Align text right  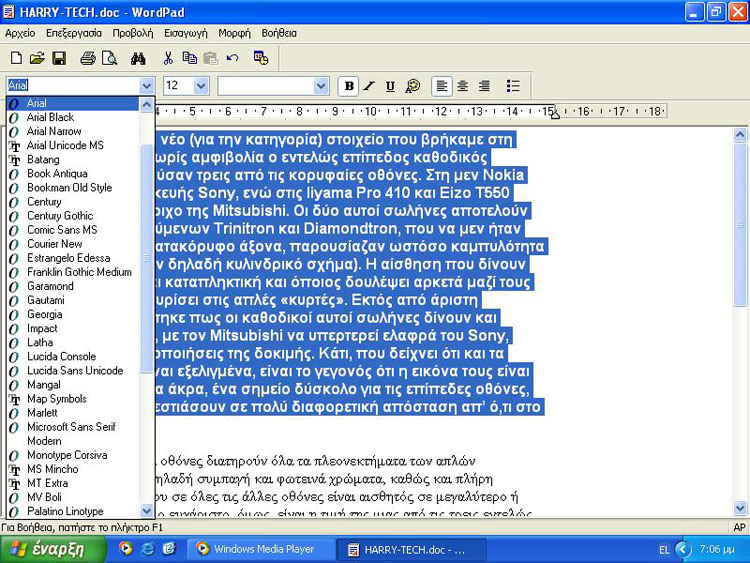(x=484, y=86)
